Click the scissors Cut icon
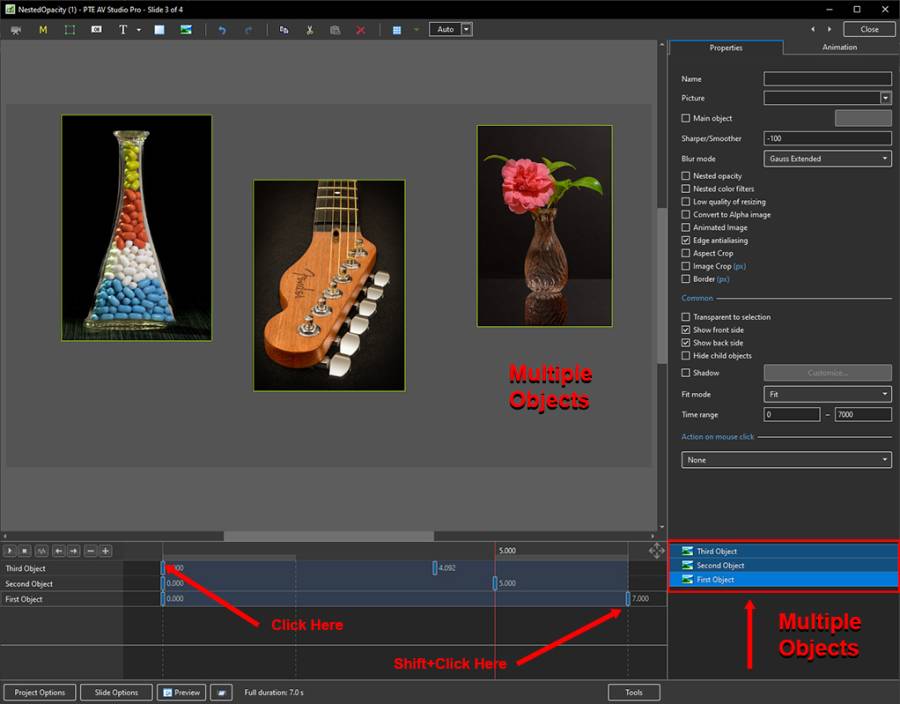This screenshot has width=900, height=704. (310, 30)
